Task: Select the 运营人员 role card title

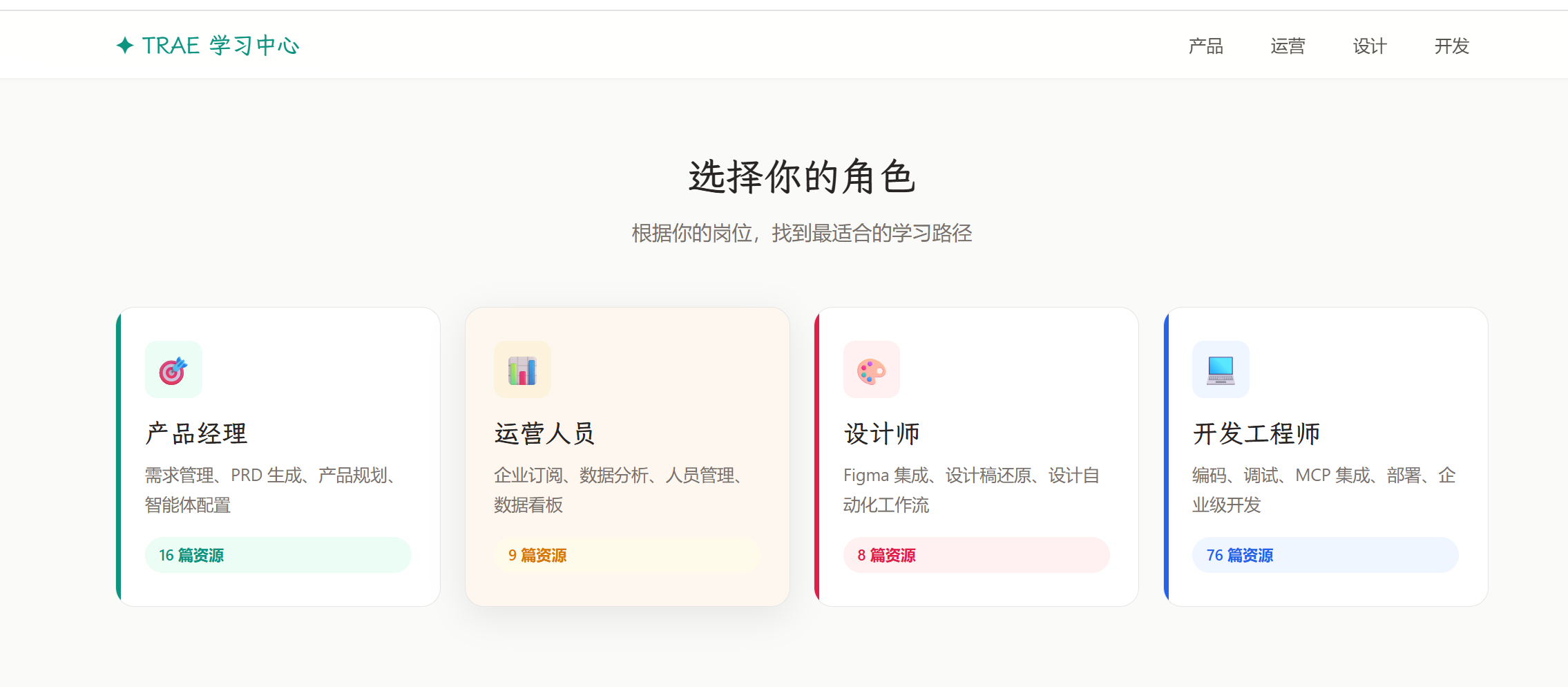Action: point(544,434)
